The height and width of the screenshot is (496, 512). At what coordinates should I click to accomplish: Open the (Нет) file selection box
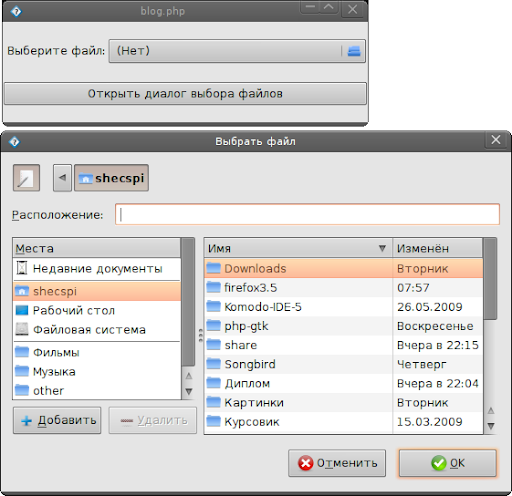[237, 51]
